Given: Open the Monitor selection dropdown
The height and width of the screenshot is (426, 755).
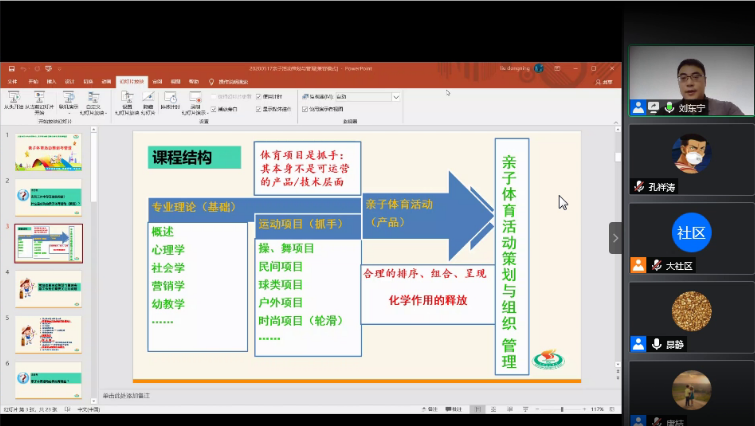Looking at the screenshot, I should tap(396, 97).
